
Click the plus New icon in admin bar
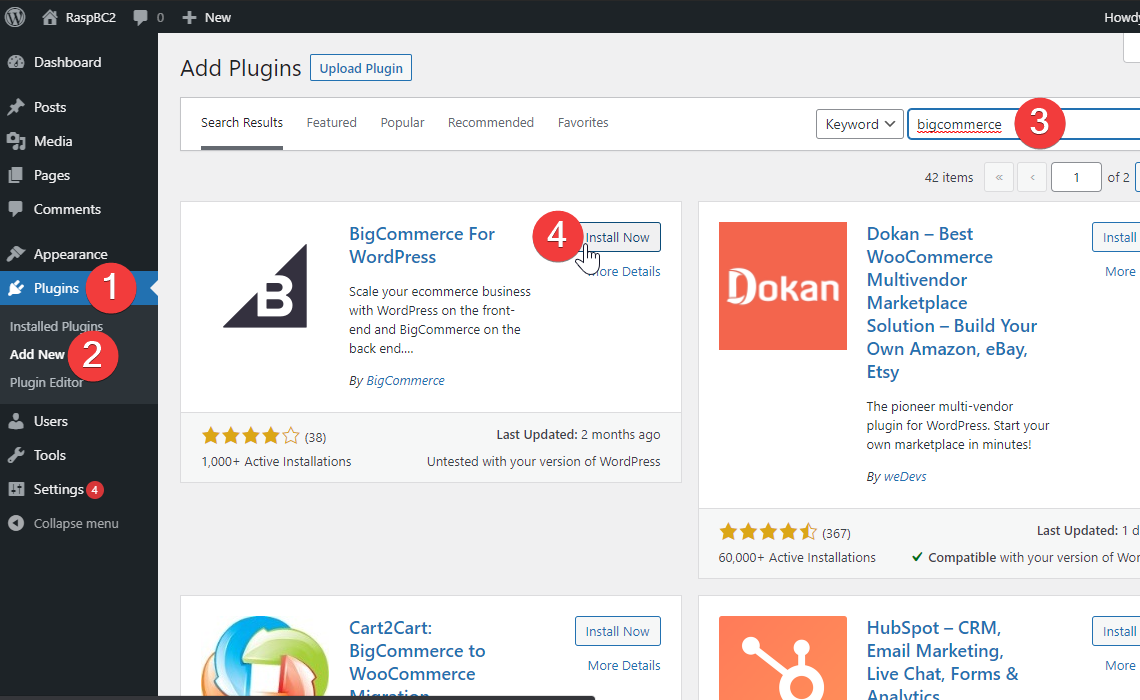click(x=190, y=17)
